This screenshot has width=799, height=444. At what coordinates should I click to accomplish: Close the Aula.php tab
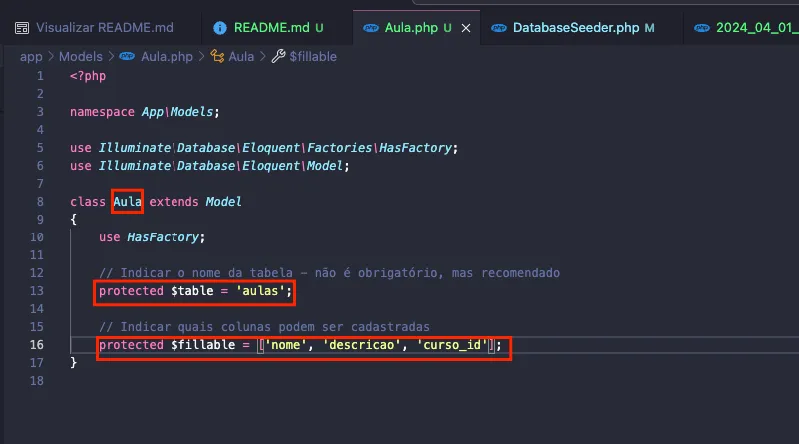466,28
